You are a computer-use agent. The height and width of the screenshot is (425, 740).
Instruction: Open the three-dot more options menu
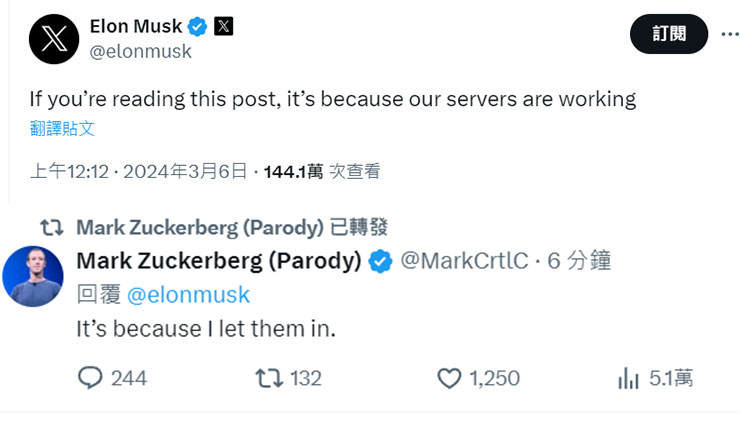(x=729, y=34)
